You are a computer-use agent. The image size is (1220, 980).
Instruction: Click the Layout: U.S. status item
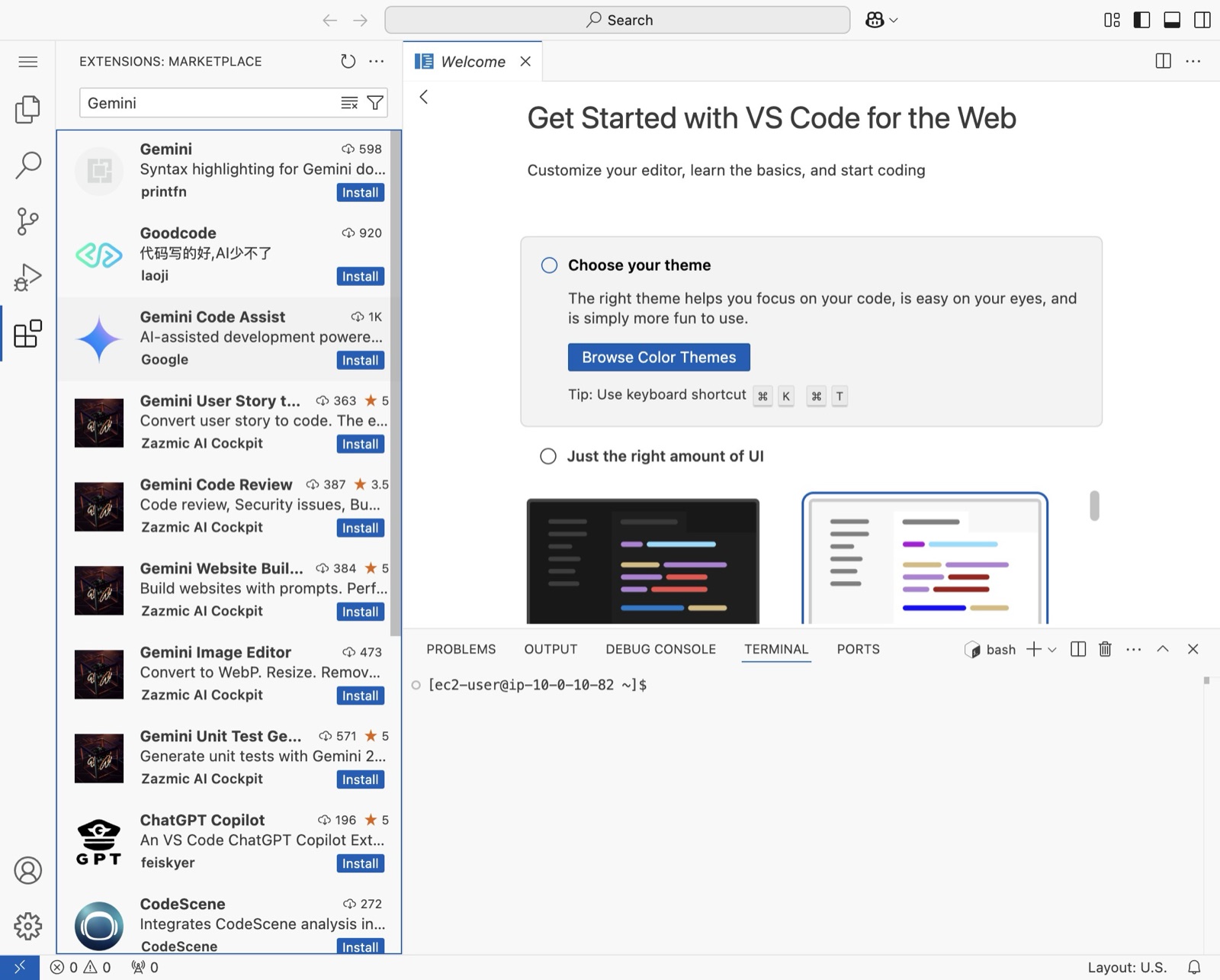coord(1127,967)
